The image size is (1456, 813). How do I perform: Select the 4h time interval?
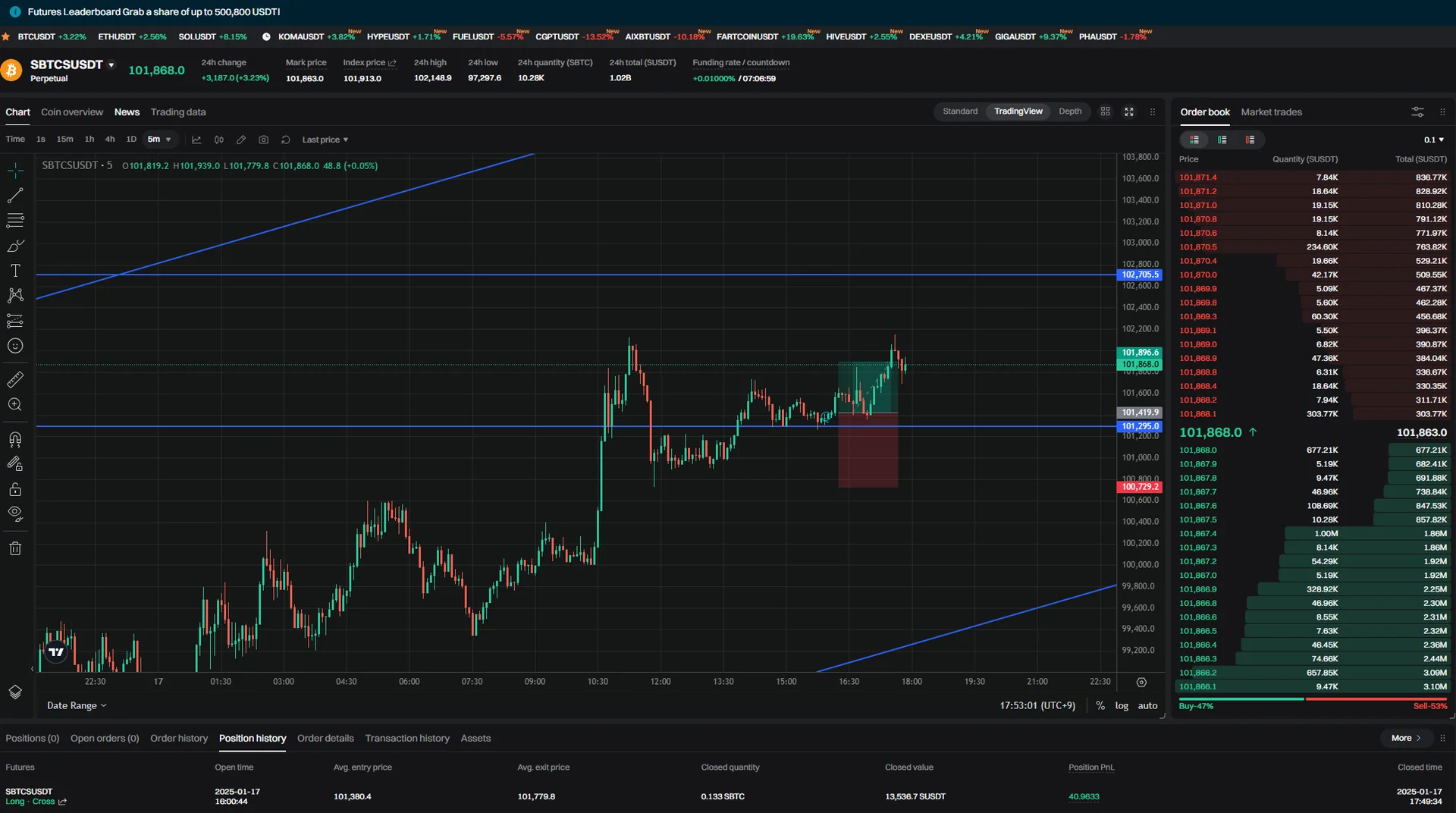[110, 140]
